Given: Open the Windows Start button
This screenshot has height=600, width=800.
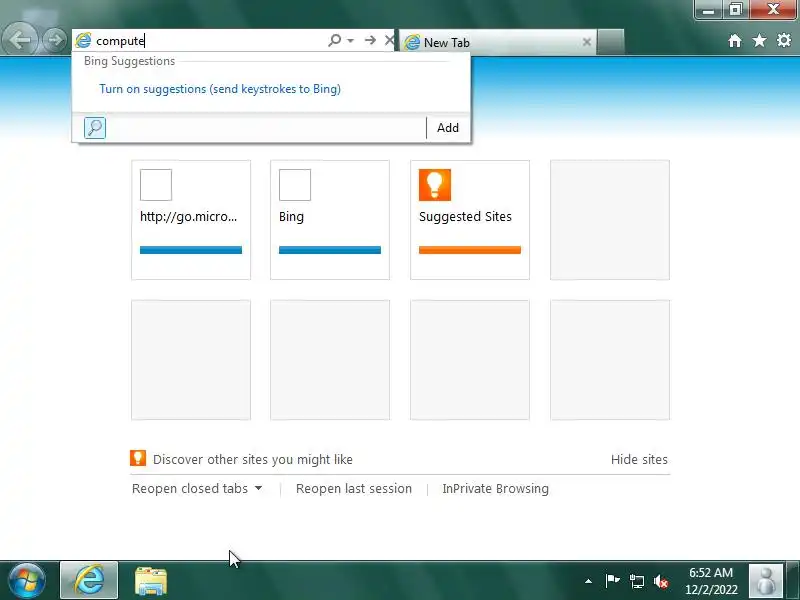Looking at the screenshot, I should pos(27,581).
